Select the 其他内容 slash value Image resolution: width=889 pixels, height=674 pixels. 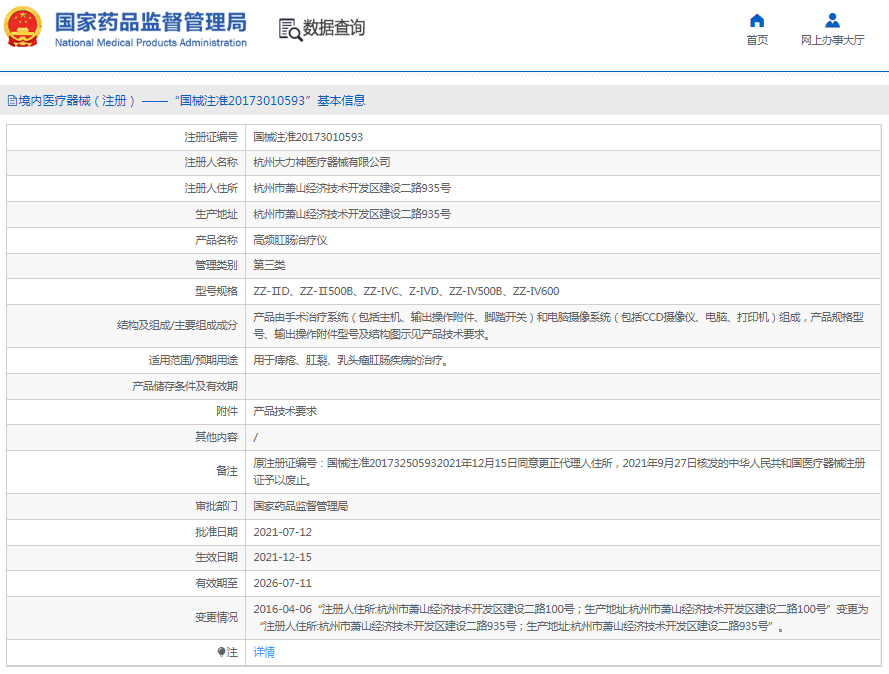(256, 437)
